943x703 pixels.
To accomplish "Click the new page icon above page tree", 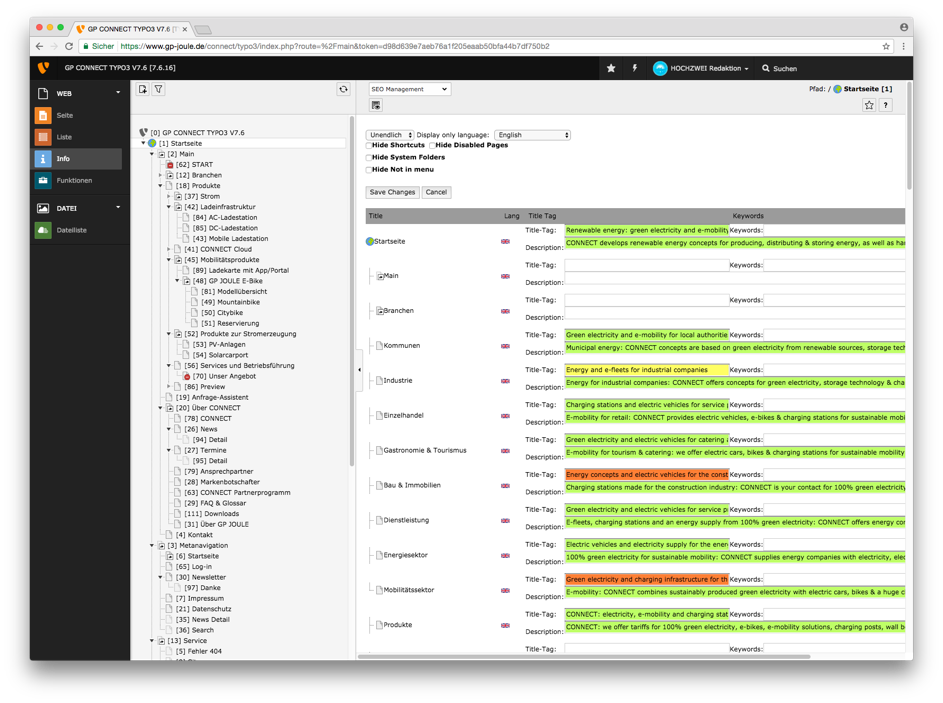I will (x=143, y=90).
